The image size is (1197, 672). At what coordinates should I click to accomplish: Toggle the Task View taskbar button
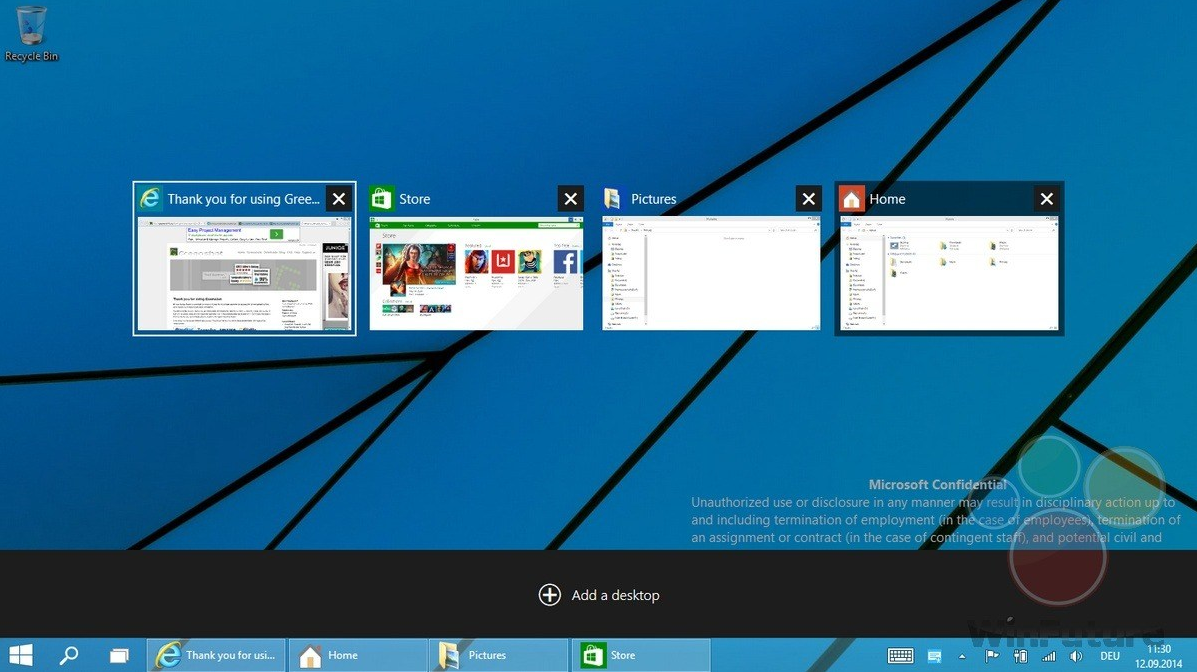click(x=119, y=655)
